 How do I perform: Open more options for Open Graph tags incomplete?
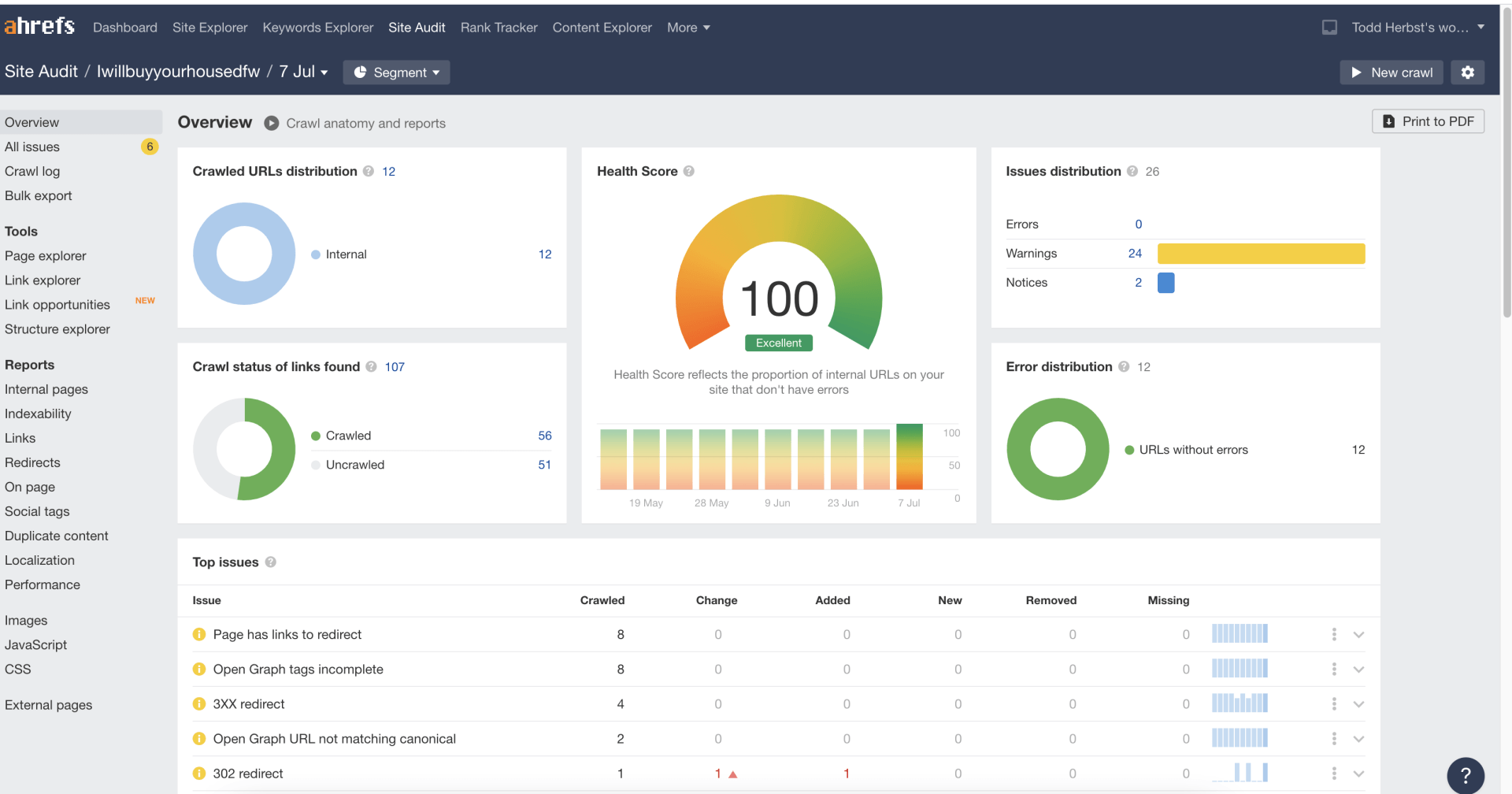point(1334,669)
